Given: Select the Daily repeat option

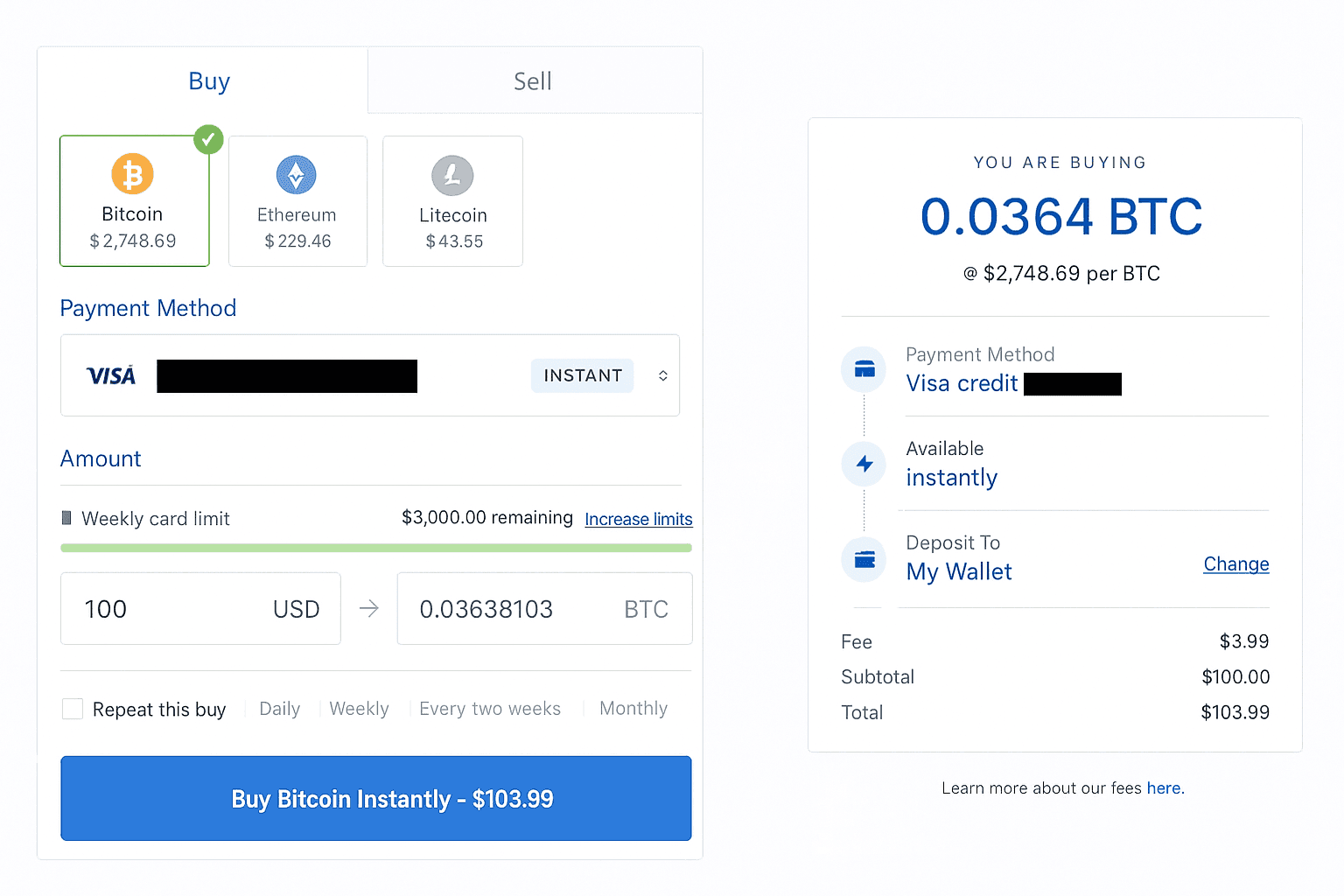Looking at the screenshot, I should point(280,709).
